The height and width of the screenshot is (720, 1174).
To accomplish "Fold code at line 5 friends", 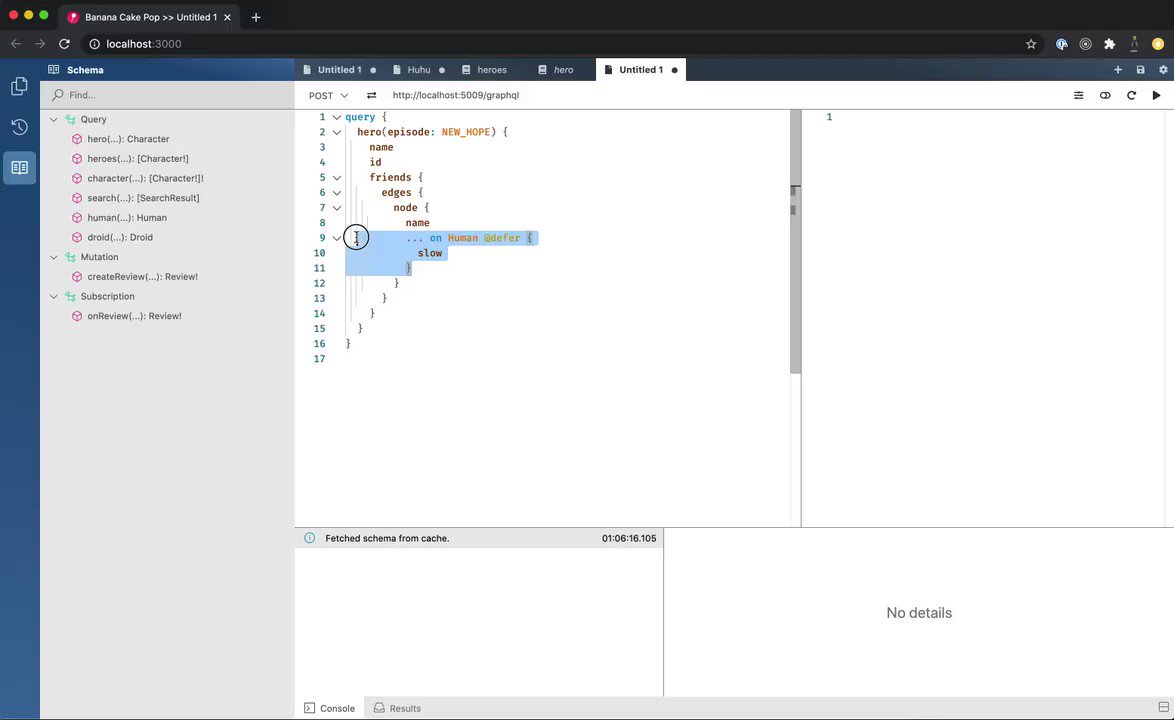I will [337, 178].
